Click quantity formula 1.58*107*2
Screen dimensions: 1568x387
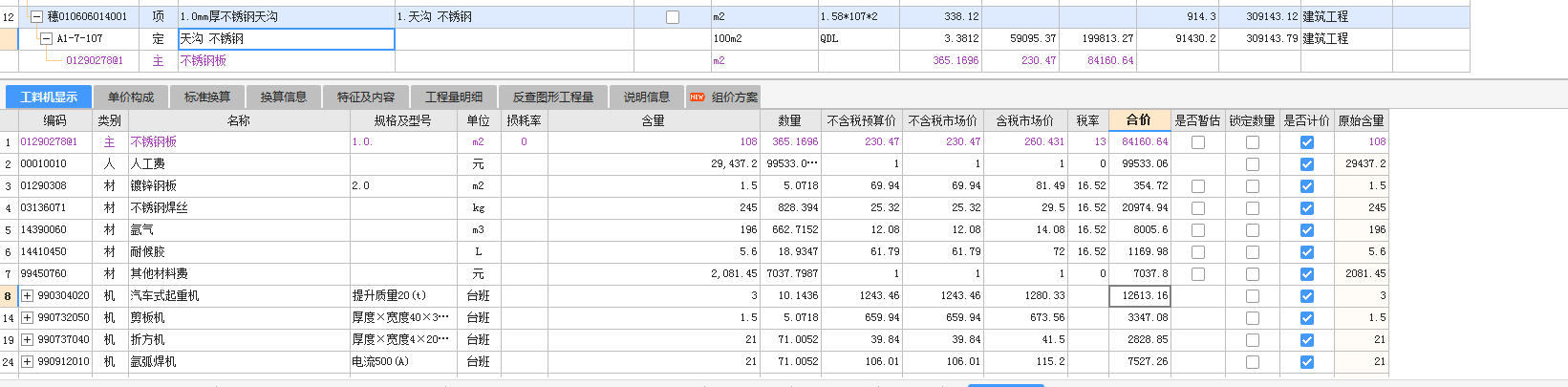point(848,17)
